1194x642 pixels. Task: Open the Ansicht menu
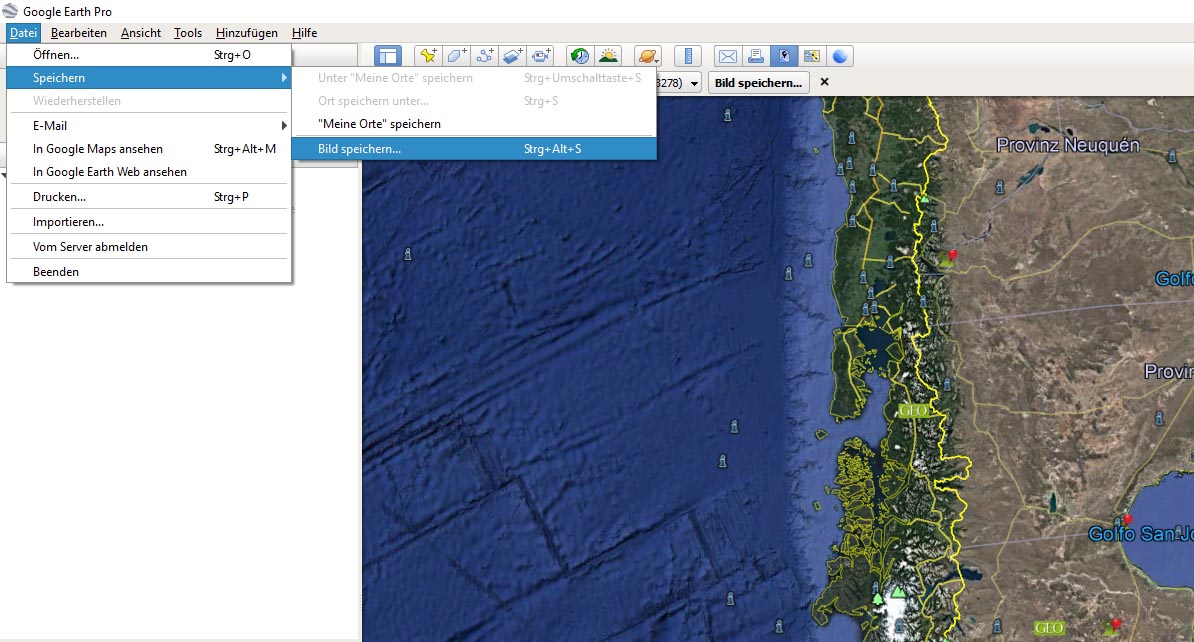click(x=141, y=33)
